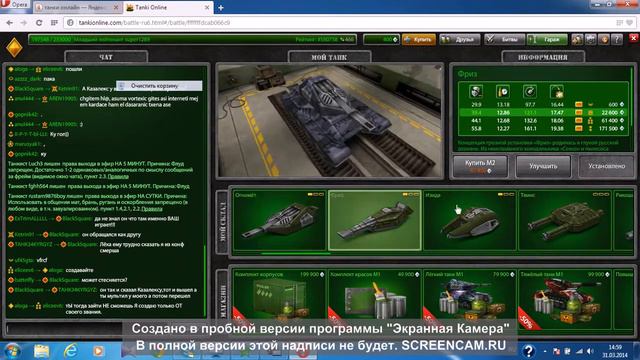
Task: Click the browser forward arrow
Action: pos(24,23)
